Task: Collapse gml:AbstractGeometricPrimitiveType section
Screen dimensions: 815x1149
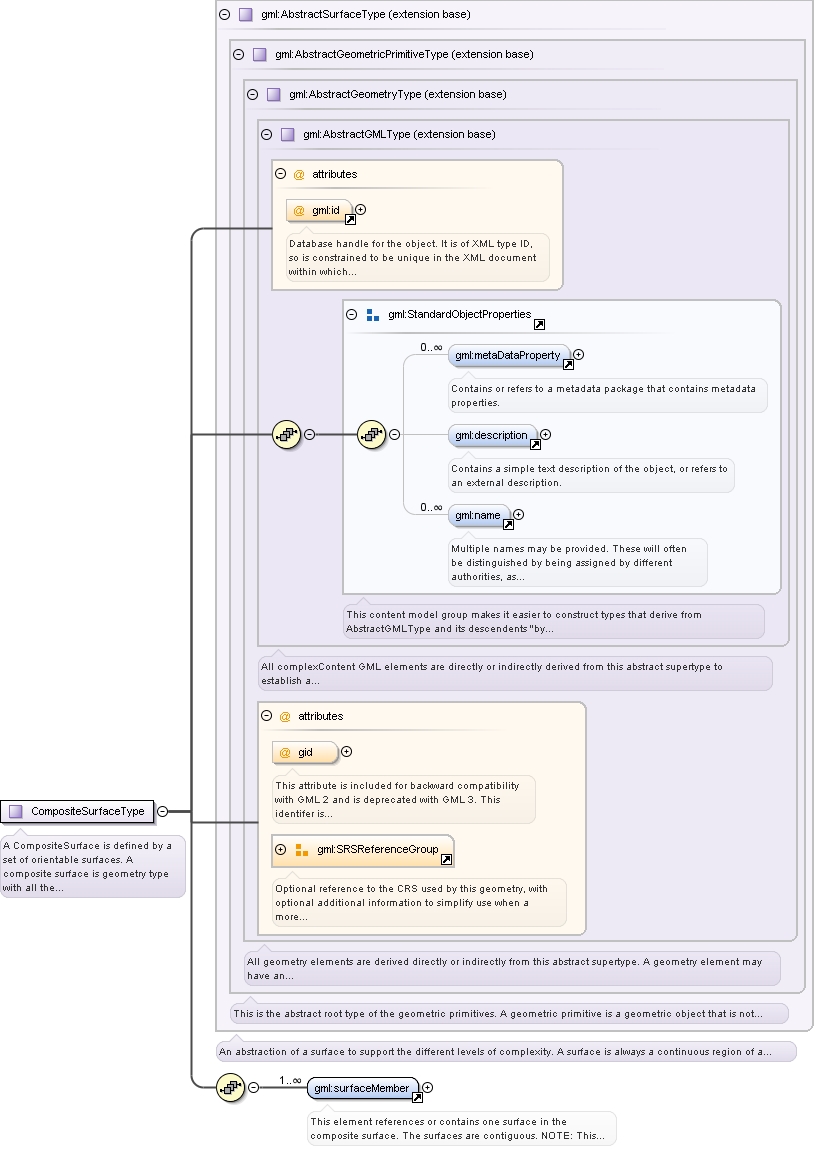Action: tap(238, 54)
